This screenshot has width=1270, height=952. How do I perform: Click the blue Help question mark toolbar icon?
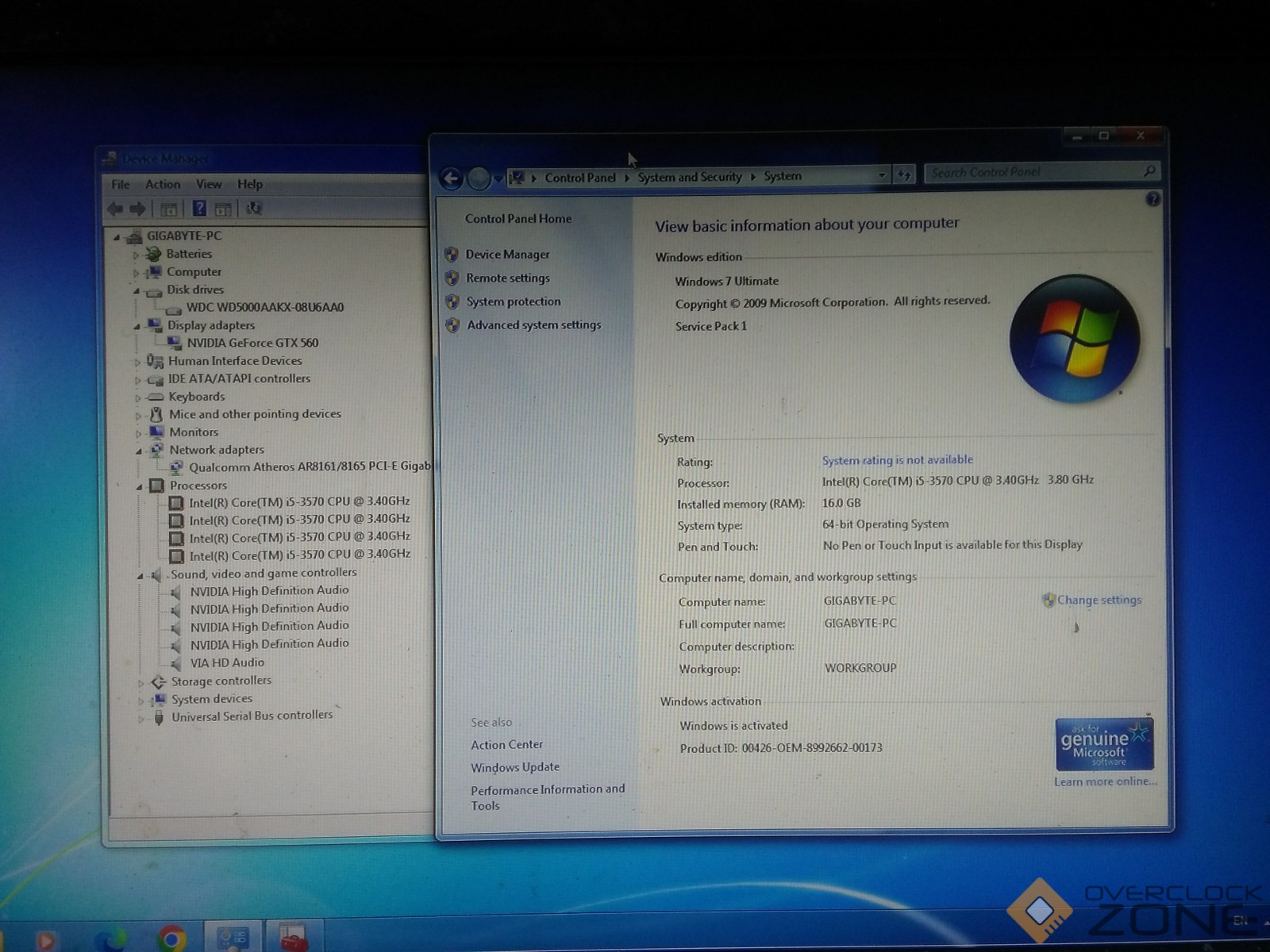(x=200, y=209)
